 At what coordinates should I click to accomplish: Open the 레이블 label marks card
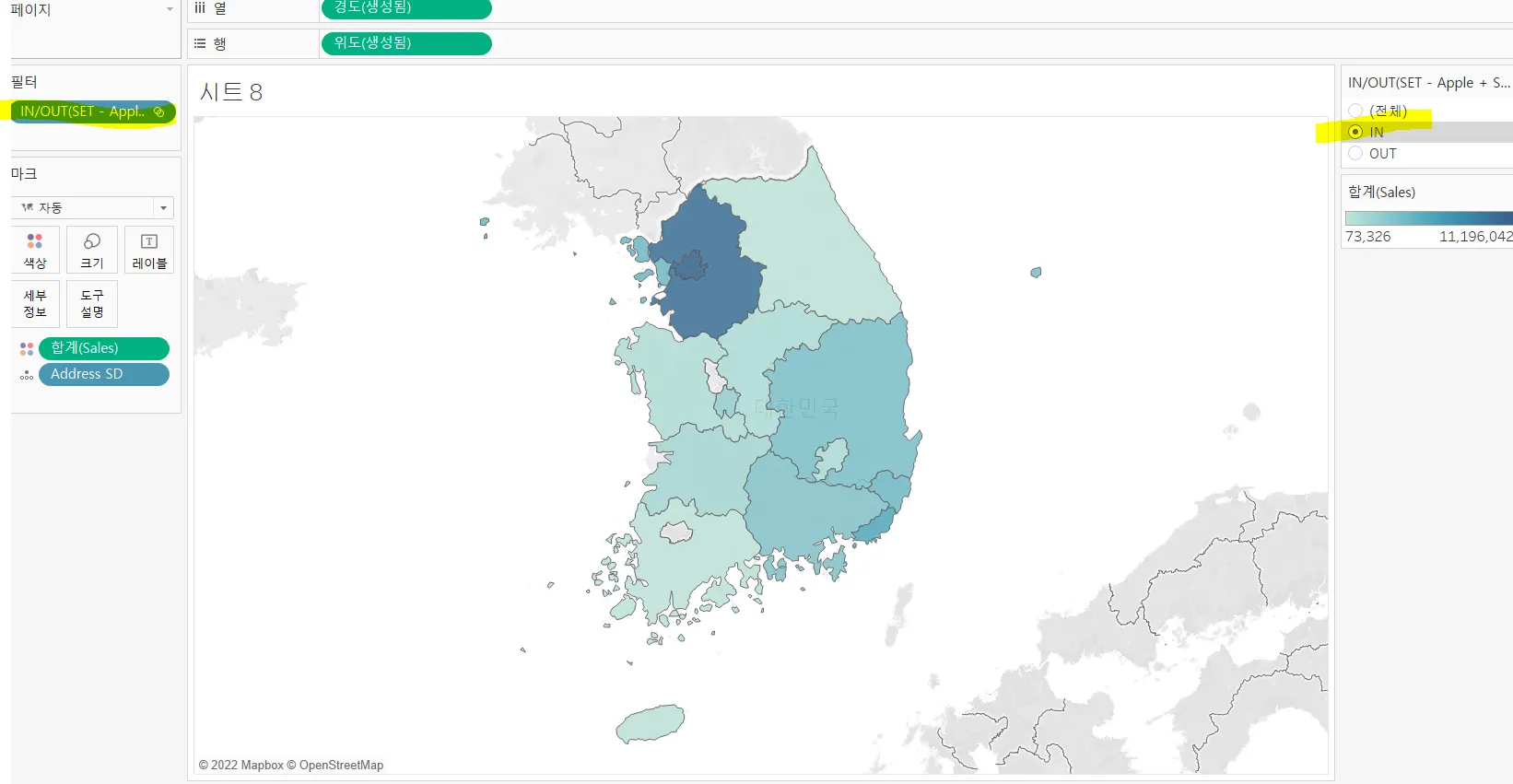tap(149, 250)
